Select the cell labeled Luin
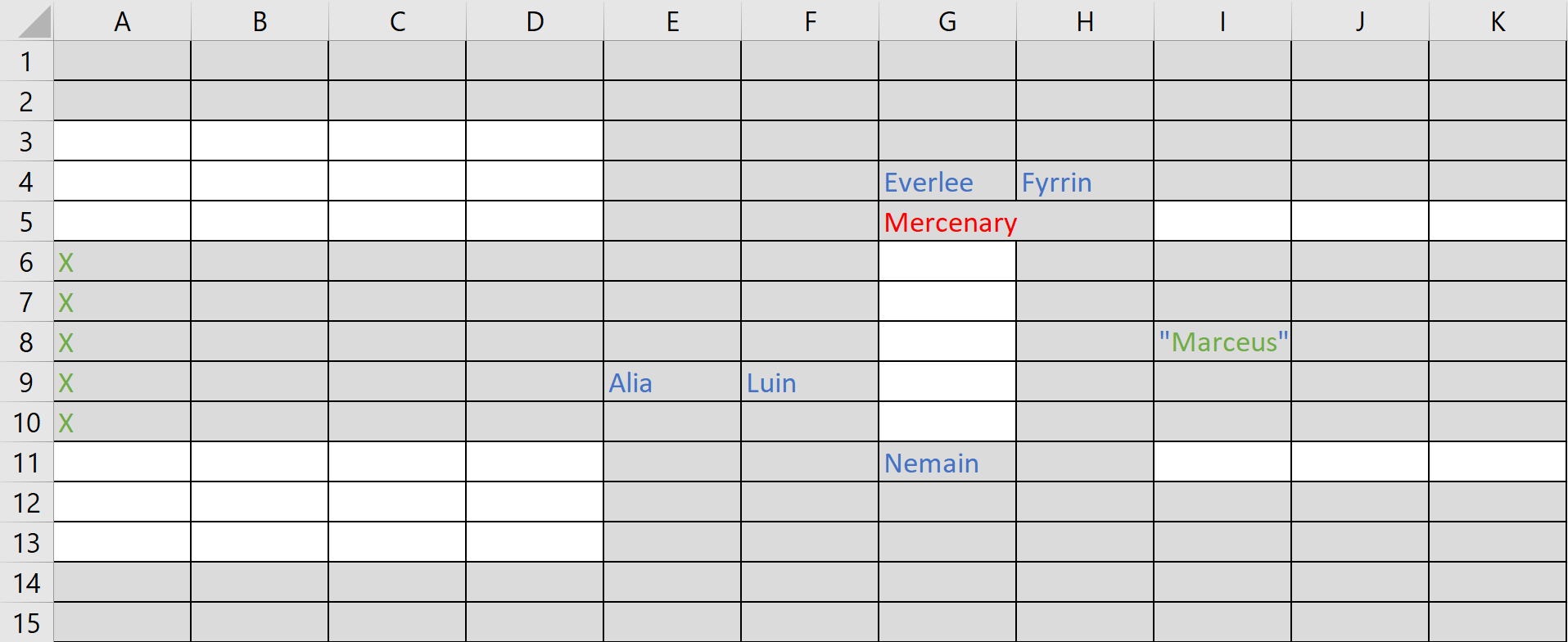Screen dimensions: 1568x642 pos(809,382)
